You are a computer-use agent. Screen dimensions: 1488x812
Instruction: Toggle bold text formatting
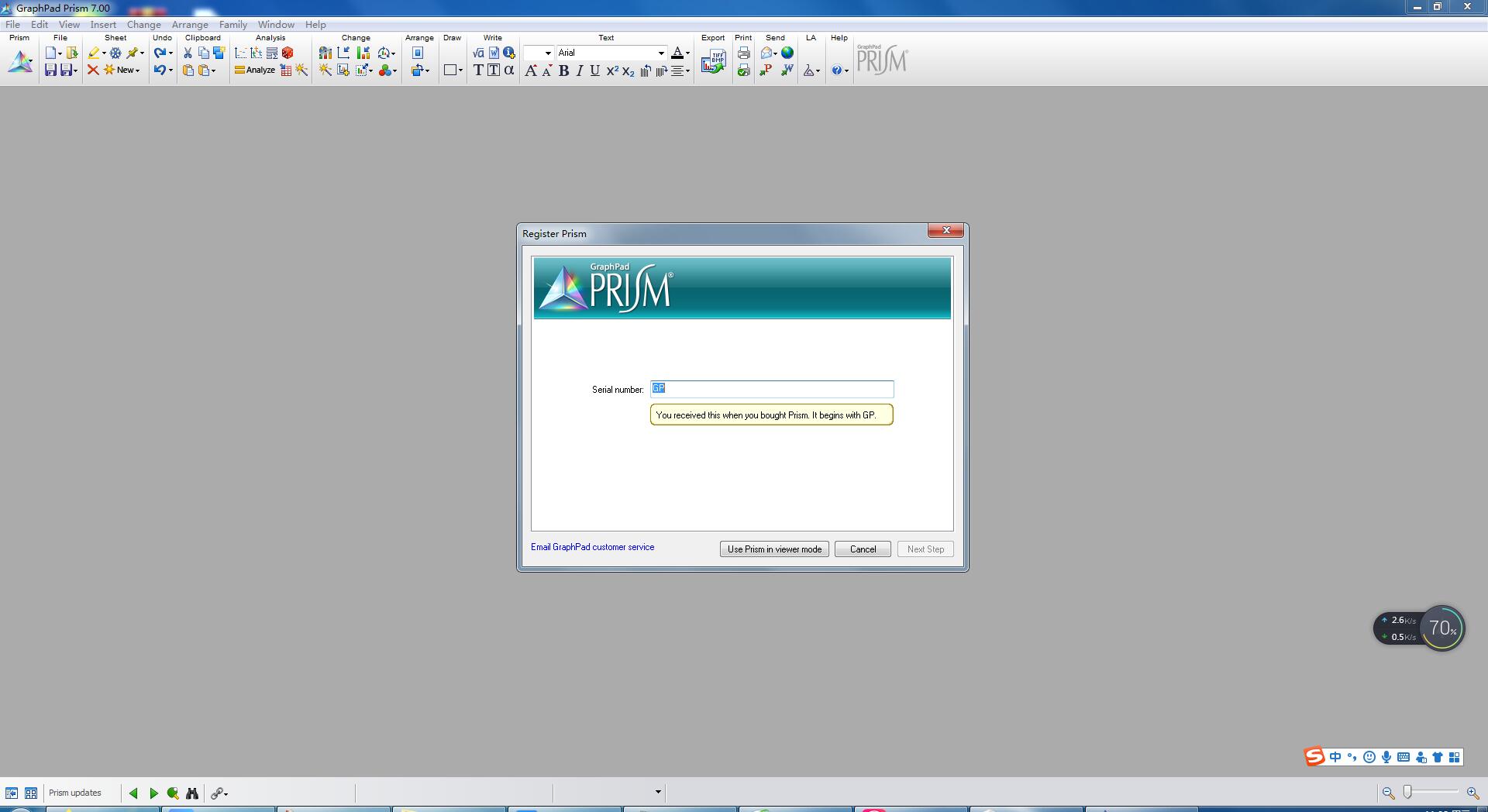(563, 71)
